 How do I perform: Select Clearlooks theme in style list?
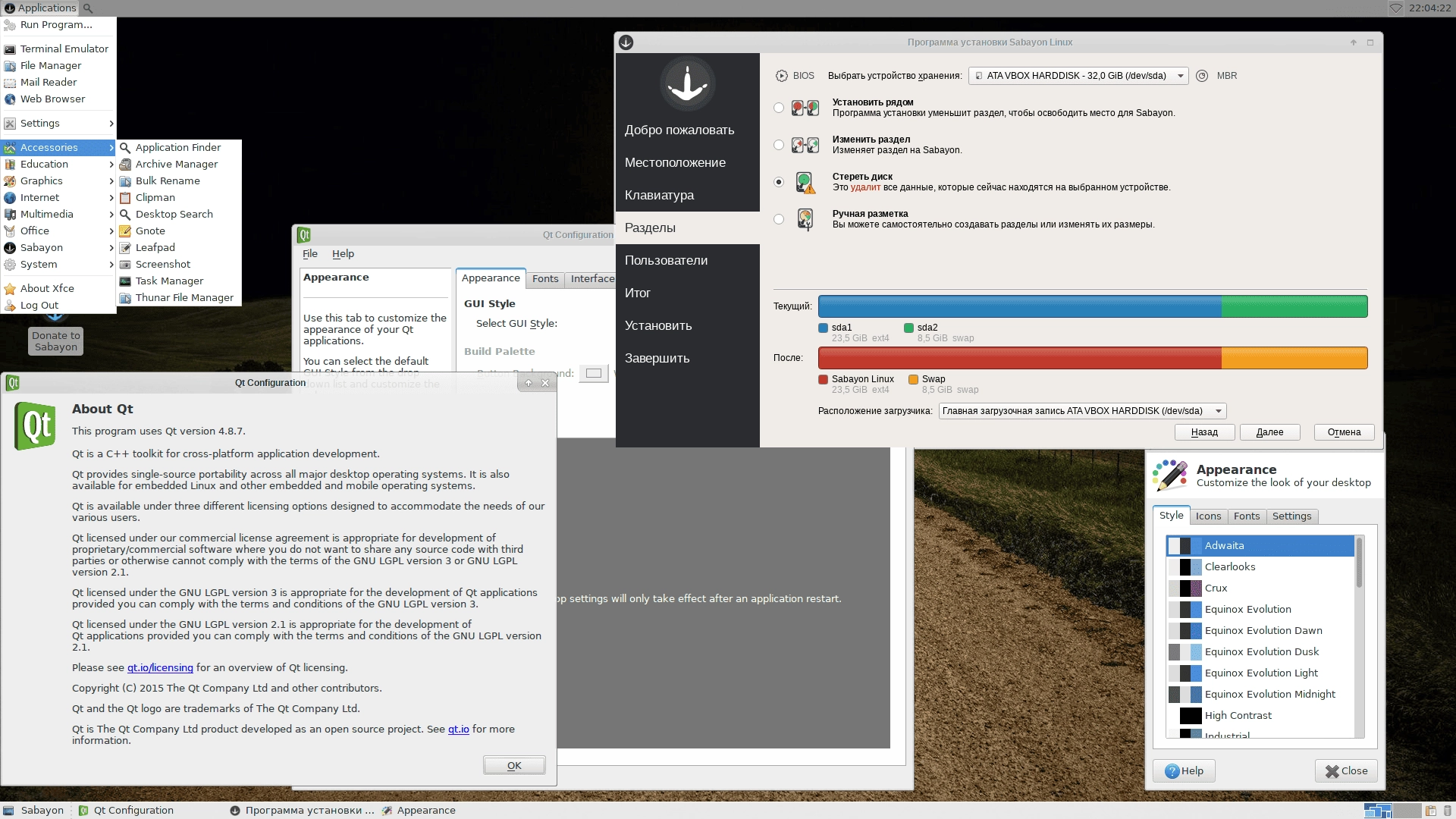pyautogui.click(x=1260, y=567)
